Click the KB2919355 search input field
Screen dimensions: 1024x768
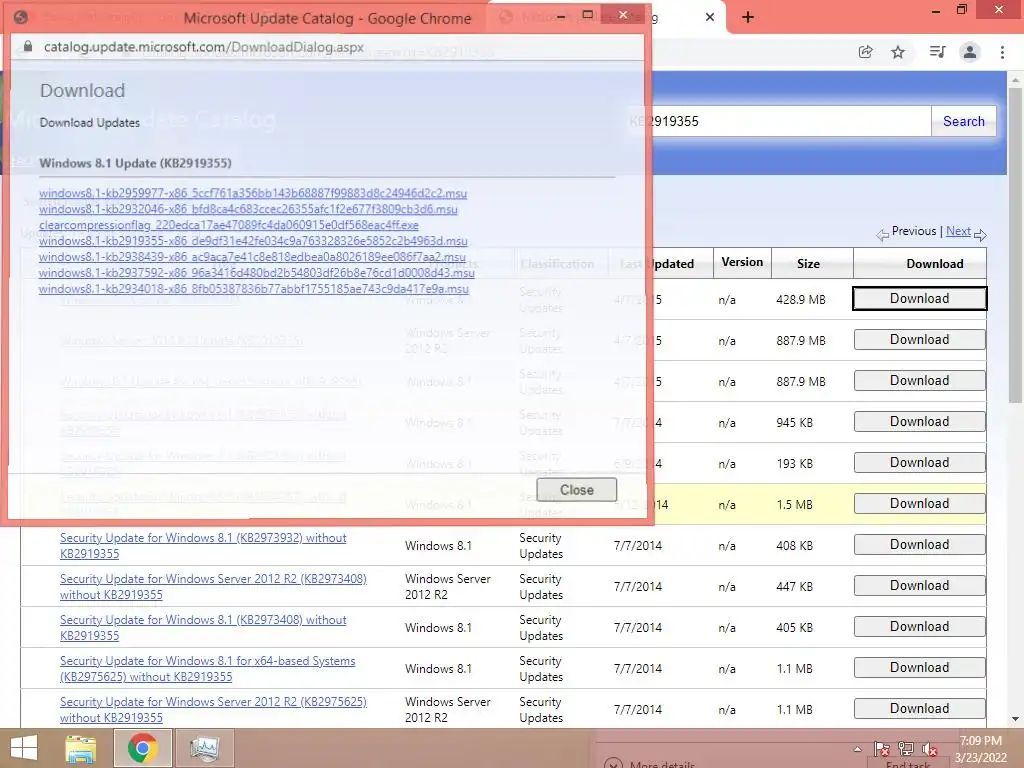(778, 121)
